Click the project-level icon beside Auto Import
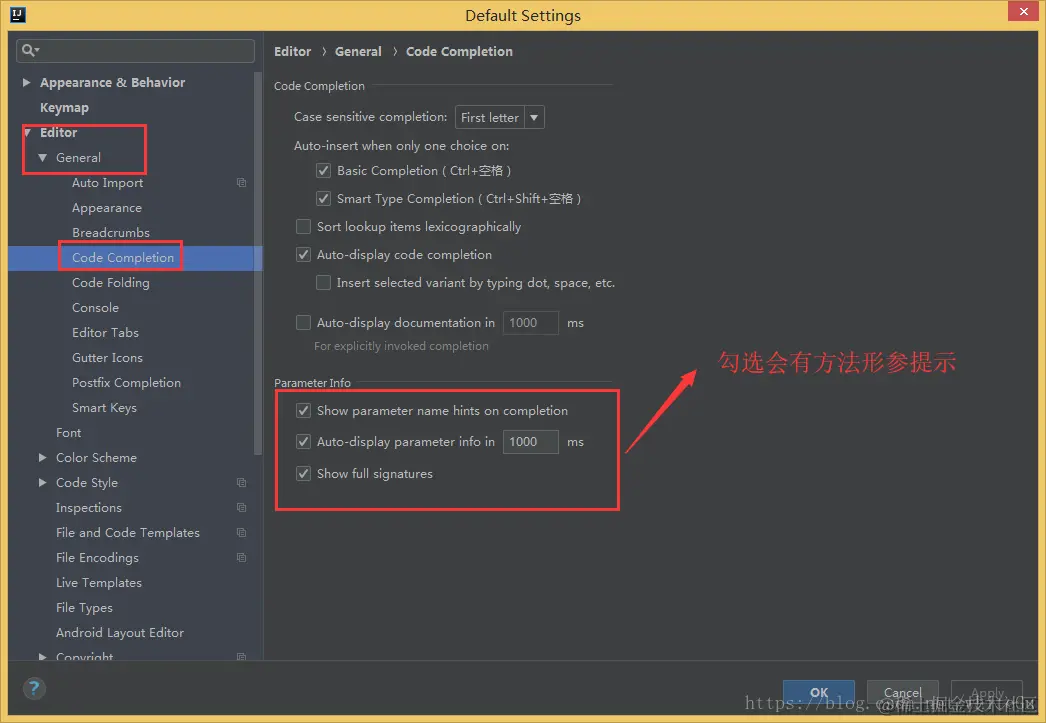1046x723 pixels. pyautogui.click(x=241, y=183)
